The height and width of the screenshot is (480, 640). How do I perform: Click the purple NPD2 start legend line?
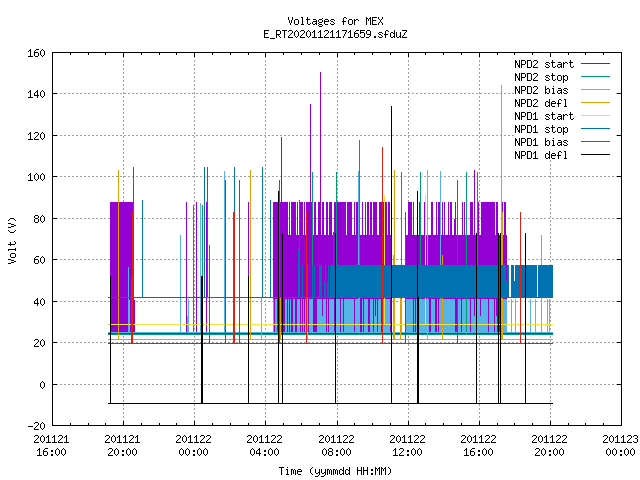(x=595, y=64)
